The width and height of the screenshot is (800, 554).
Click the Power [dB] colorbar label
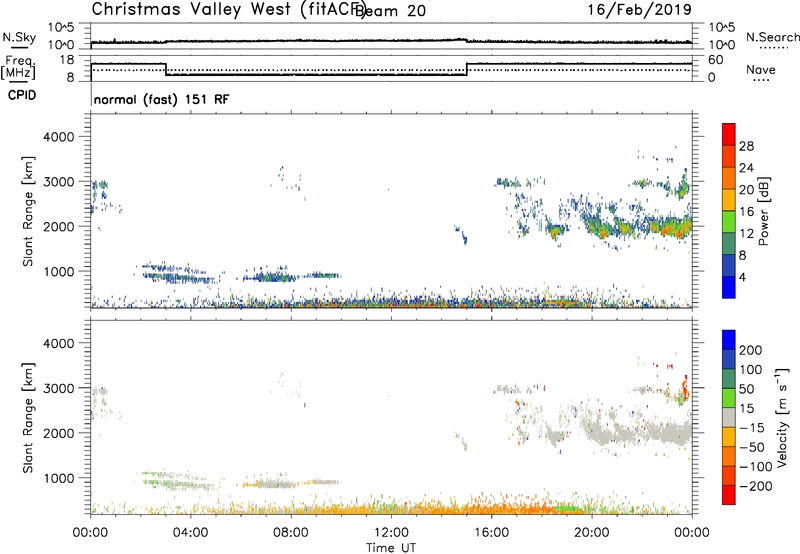(x=763, y=211)
